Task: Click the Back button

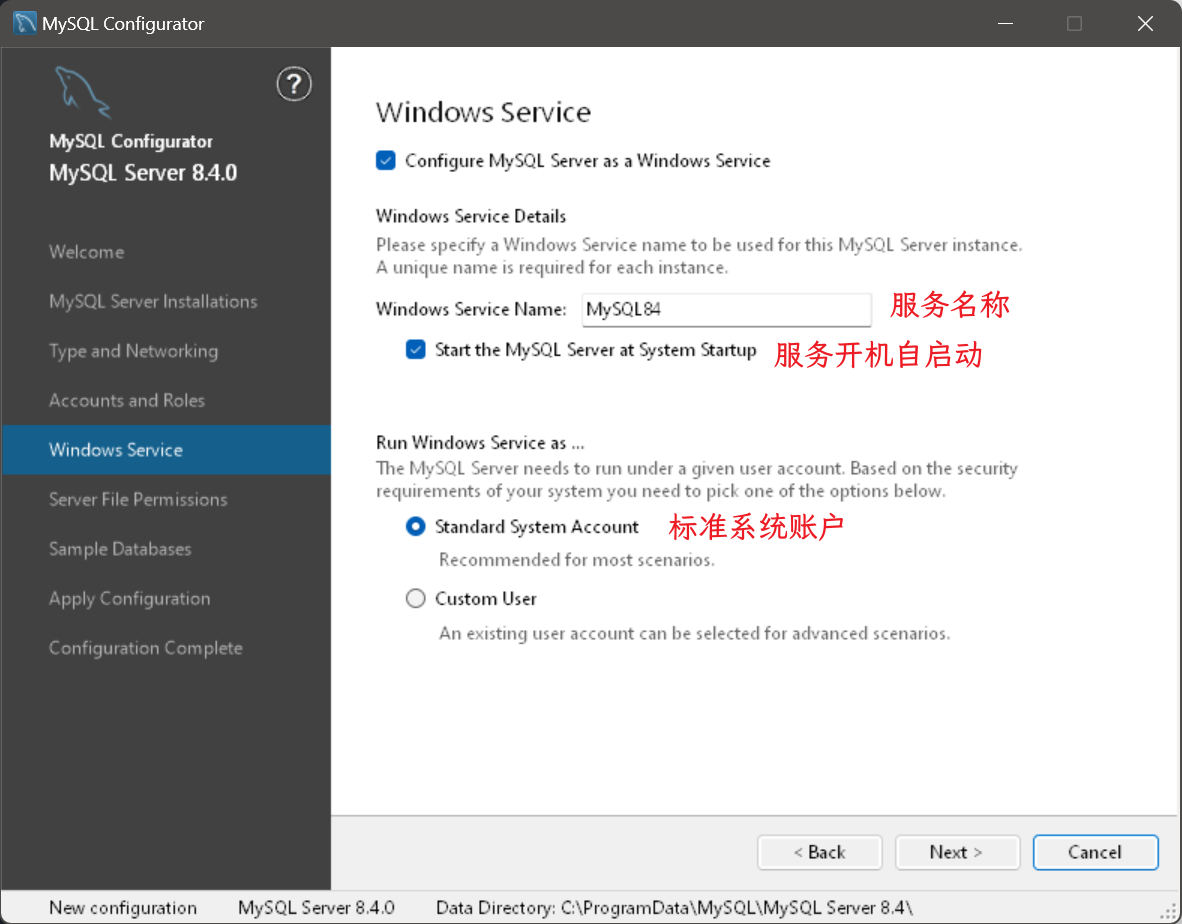Action: click(x=819, y=852)
